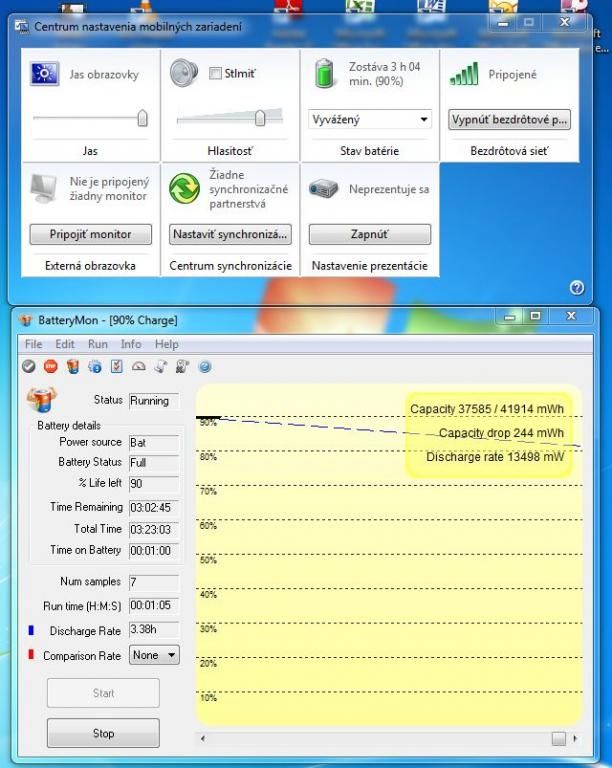The height and width of the screenshot is (768, 612).
Task: Click the grey checkmark Start toolbar icon
Action: (x=29, y=367)
